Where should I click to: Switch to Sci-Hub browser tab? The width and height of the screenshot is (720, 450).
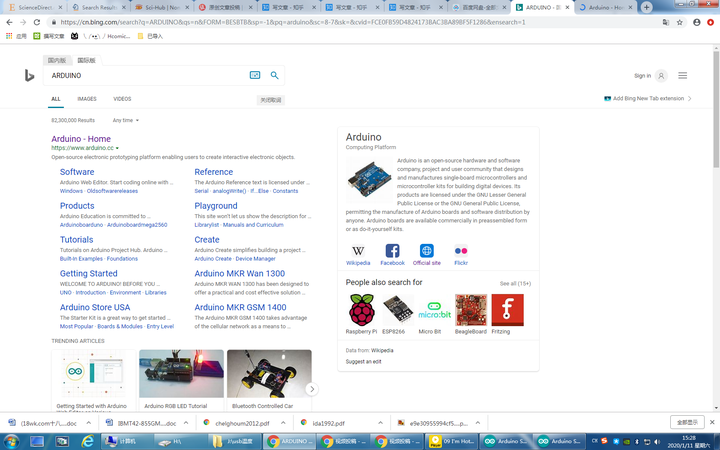pyautogui.click(x=161, y=7)
